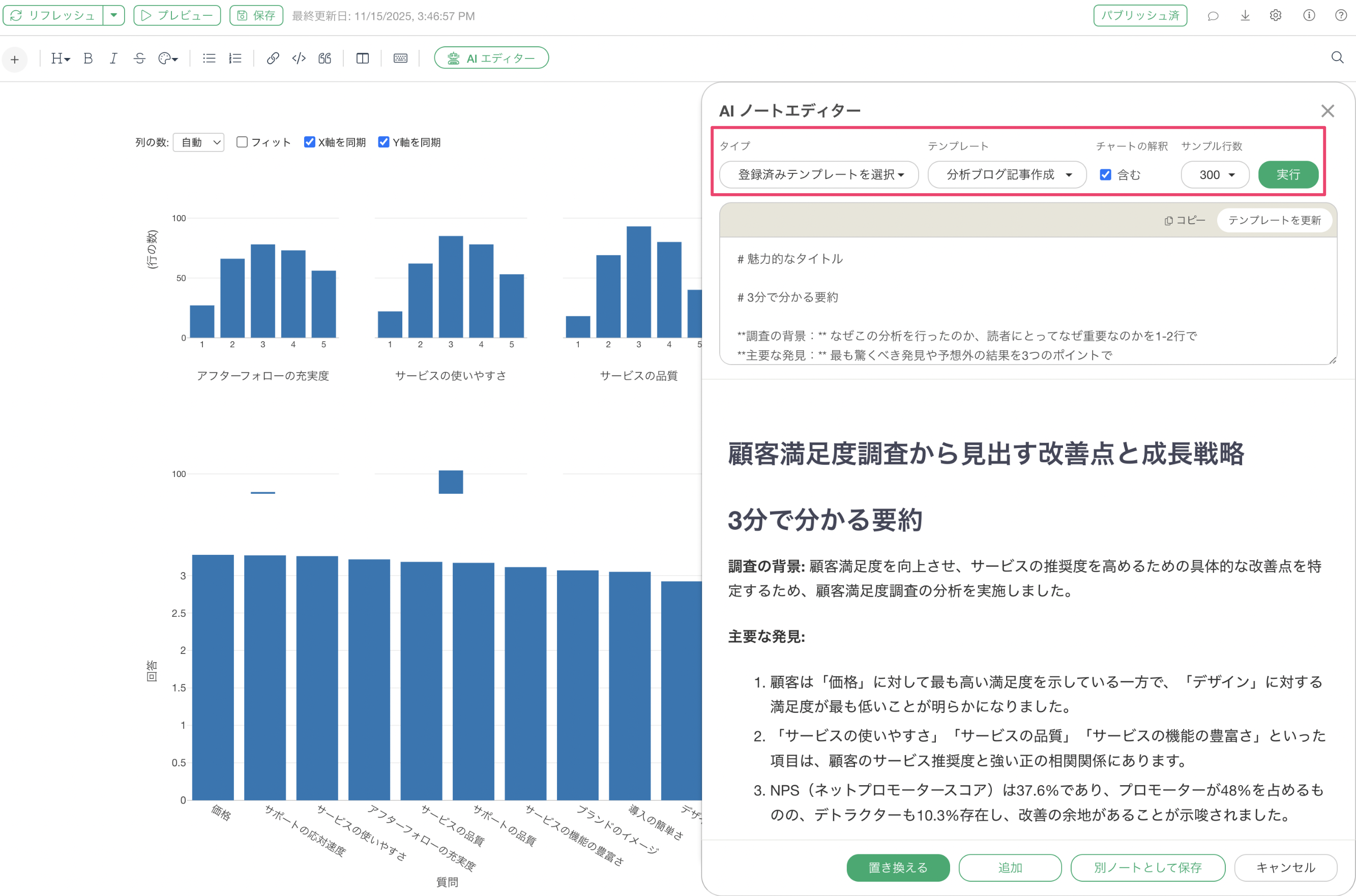Open text color palette picker
1356x896 pixels.
[x=168, y=58]
